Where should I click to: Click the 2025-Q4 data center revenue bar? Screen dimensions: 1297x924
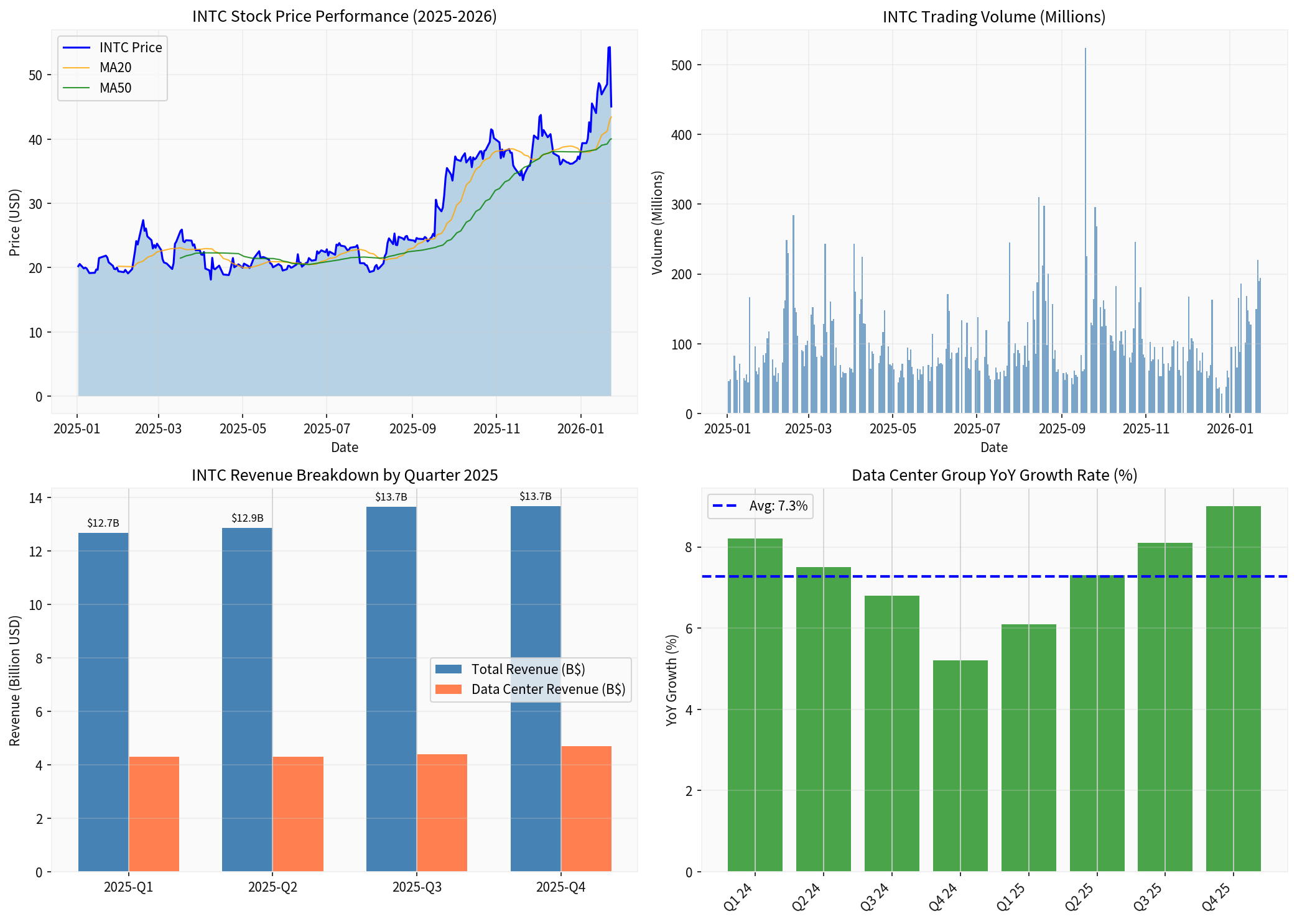(x=586, y=808)
